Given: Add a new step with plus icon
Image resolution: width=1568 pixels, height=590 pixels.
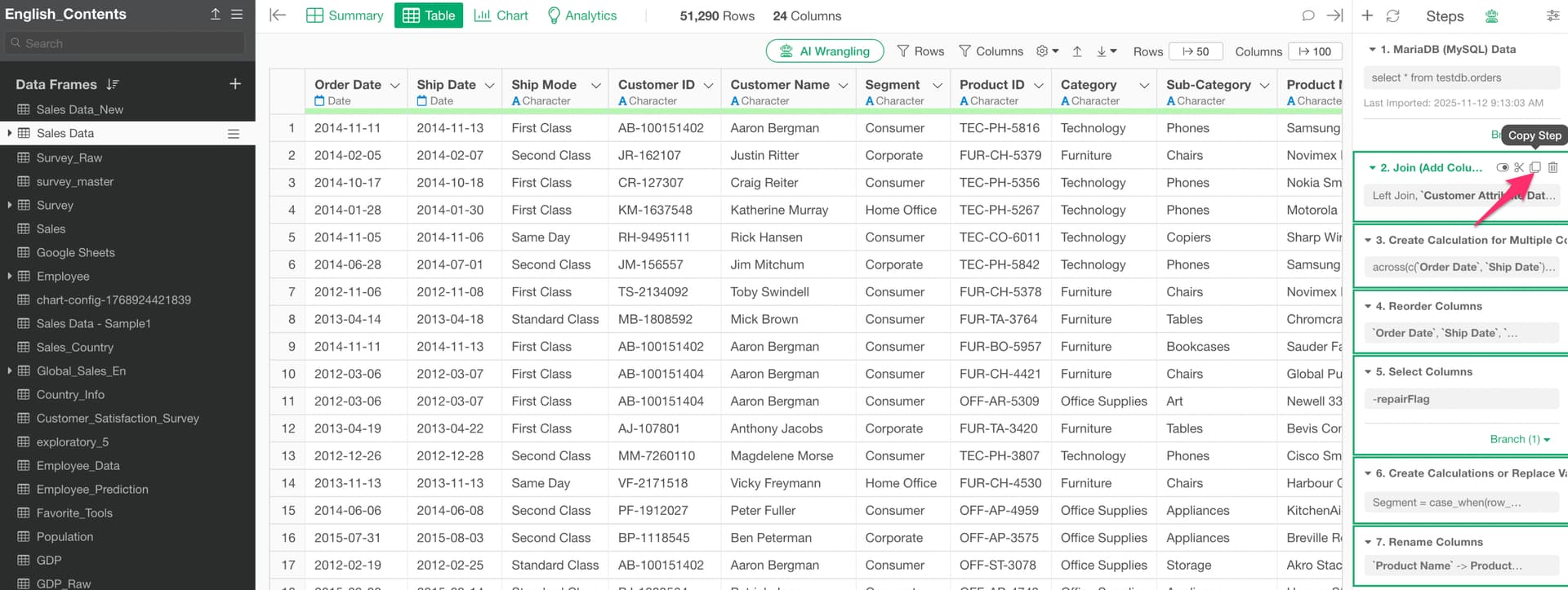Looking at the screenshot, I should [x=1367, y=16].
